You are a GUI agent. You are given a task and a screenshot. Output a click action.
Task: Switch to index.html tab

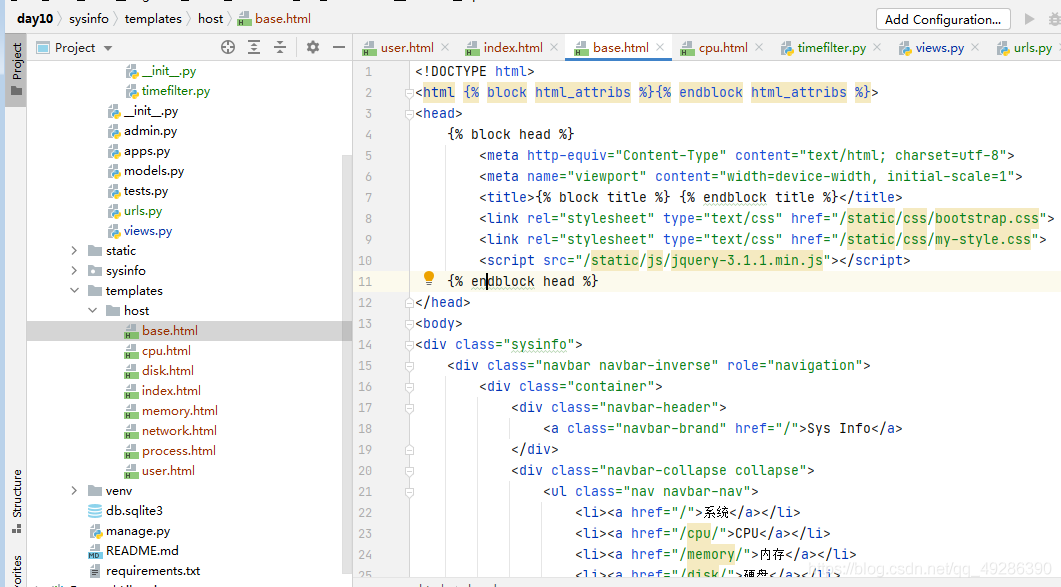[x=513, y=47]
